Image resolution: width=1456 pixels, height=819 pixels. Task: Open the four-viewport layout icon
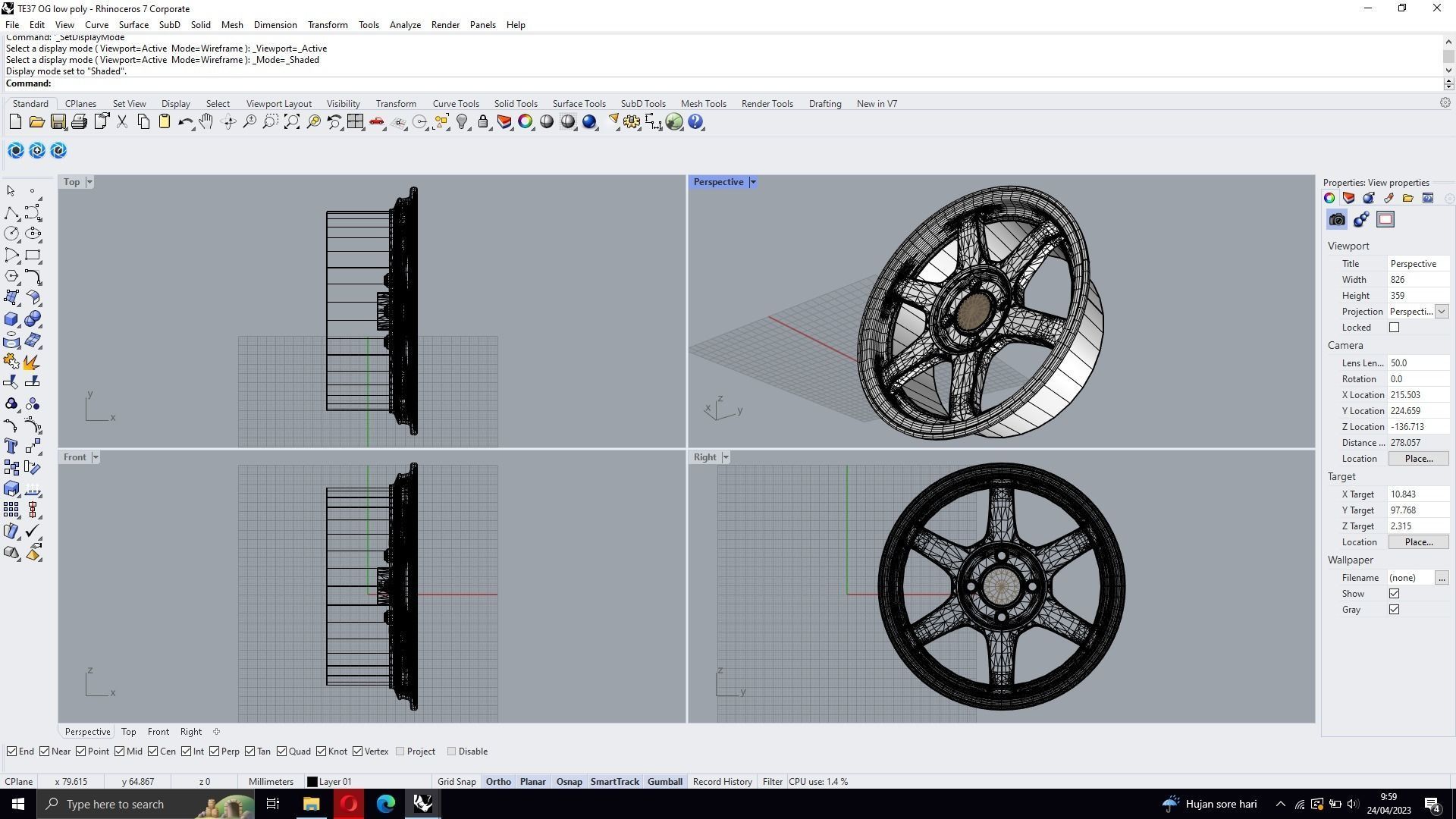[x=355, y=122]
